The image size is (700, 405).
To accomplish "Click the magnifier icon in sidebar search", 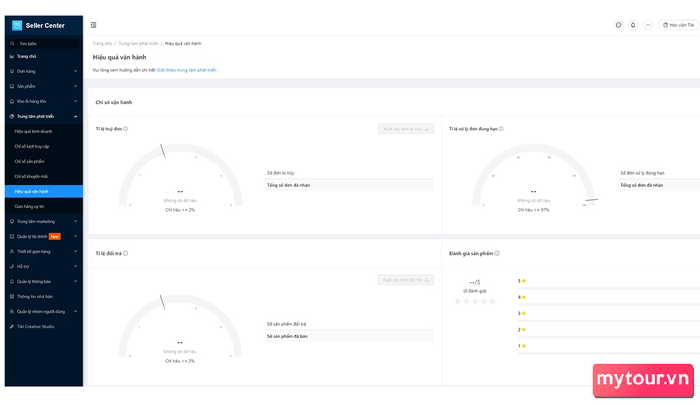I will pos(12,44).
